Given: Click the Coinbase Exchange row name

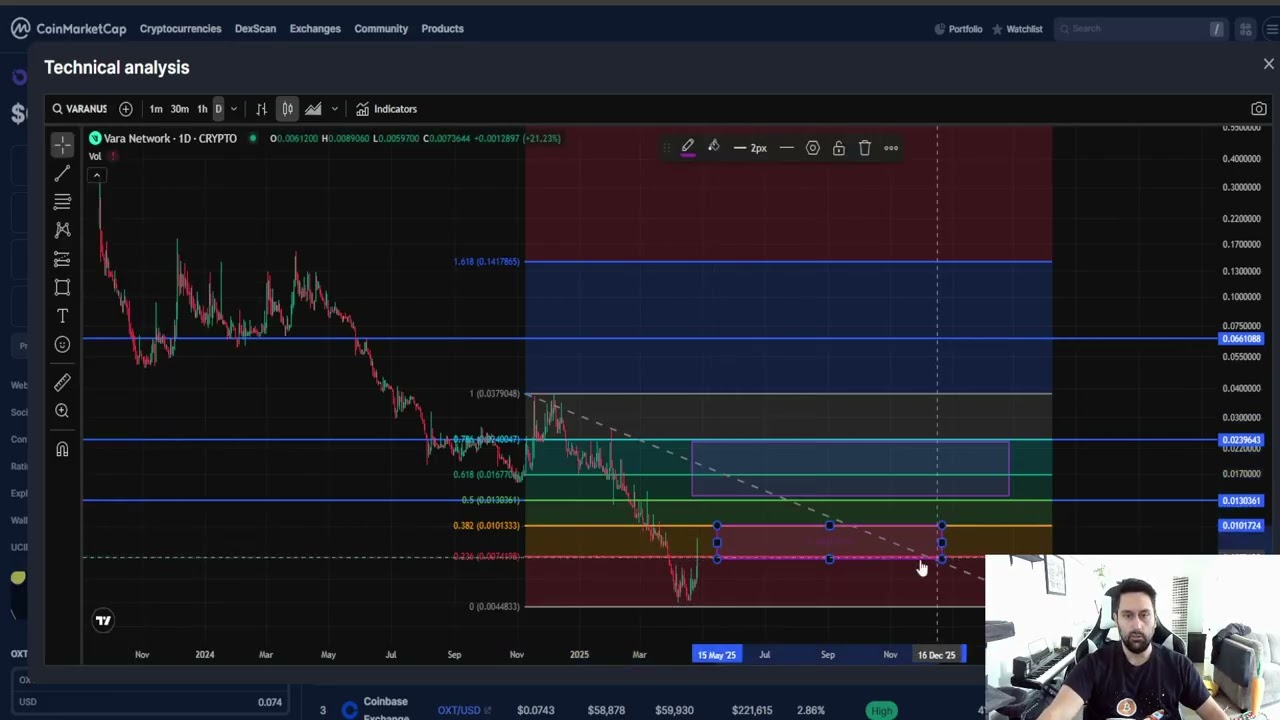Looking at the screenshot, I should point(386,708).
